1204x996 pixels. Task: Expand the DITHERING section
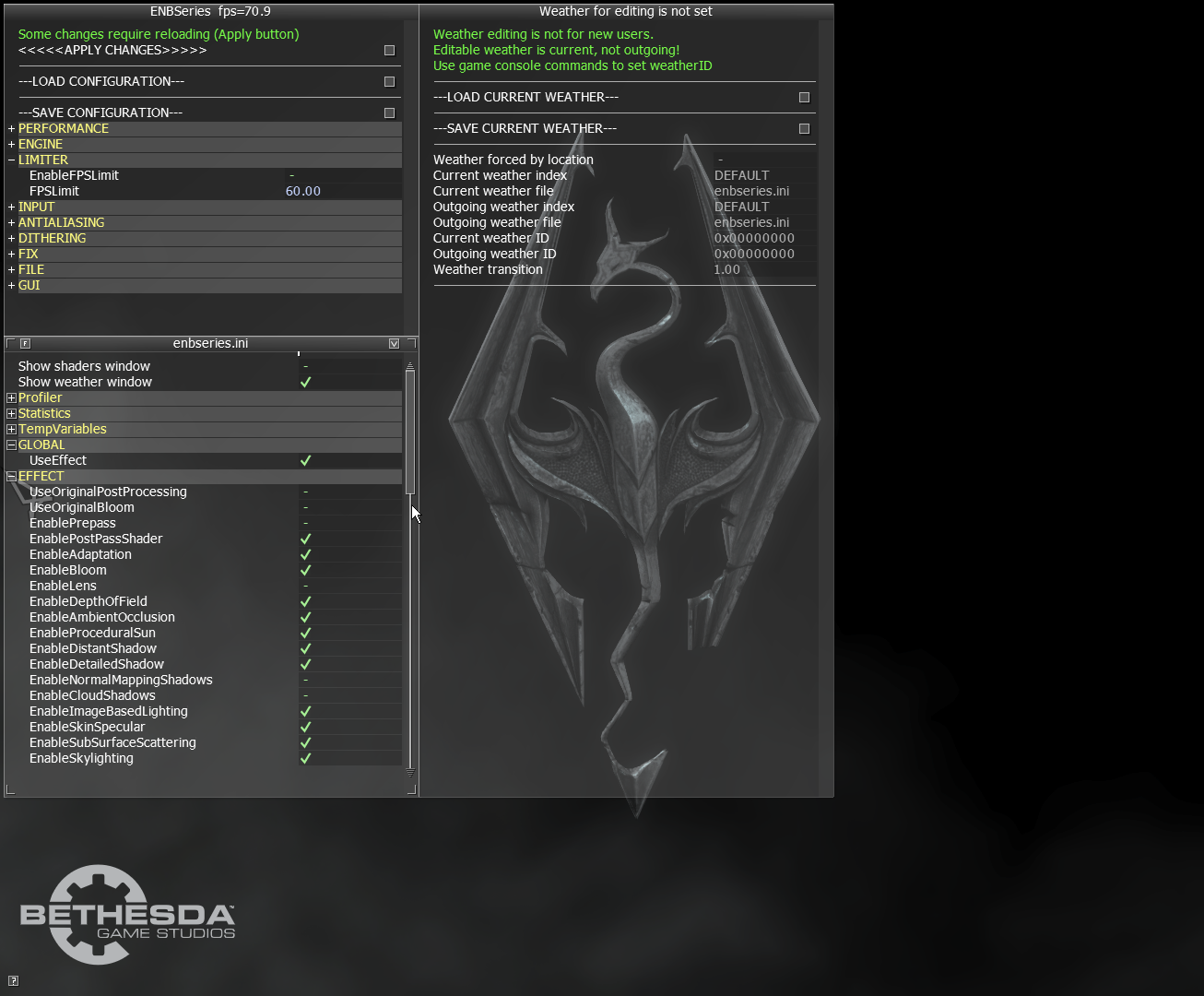[11, 238]
